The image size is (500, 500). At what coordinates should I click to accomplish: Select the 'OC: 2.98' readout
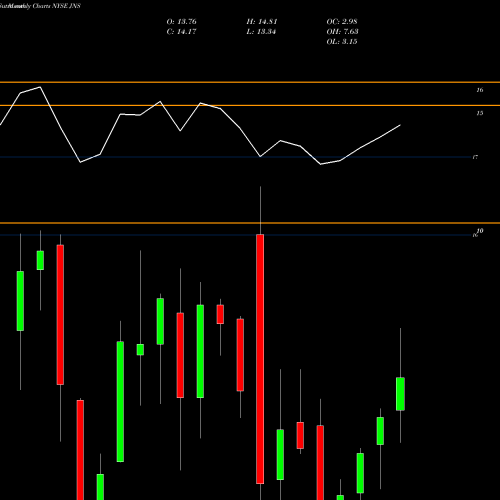coord(342,22)
